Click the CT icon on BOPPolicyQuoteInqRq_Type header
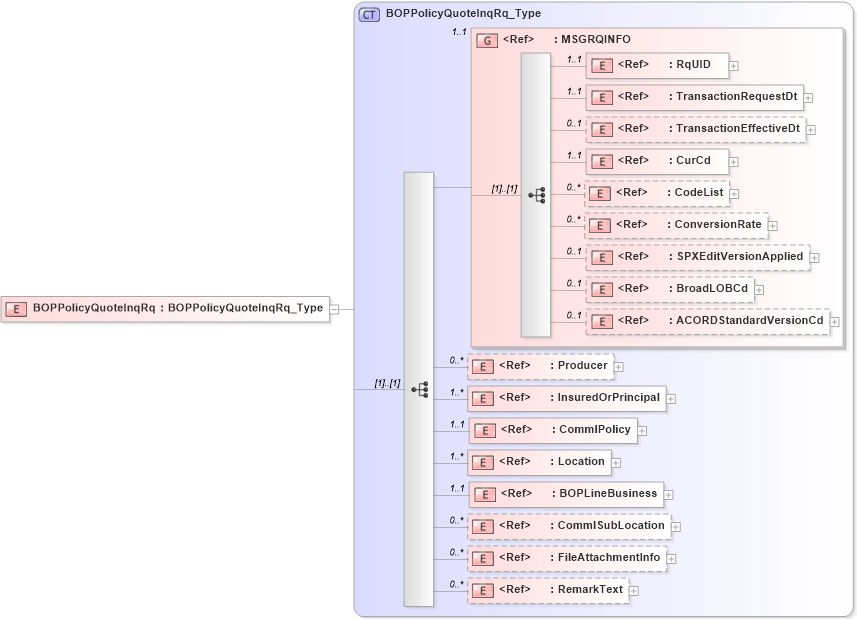 [366, 14]
